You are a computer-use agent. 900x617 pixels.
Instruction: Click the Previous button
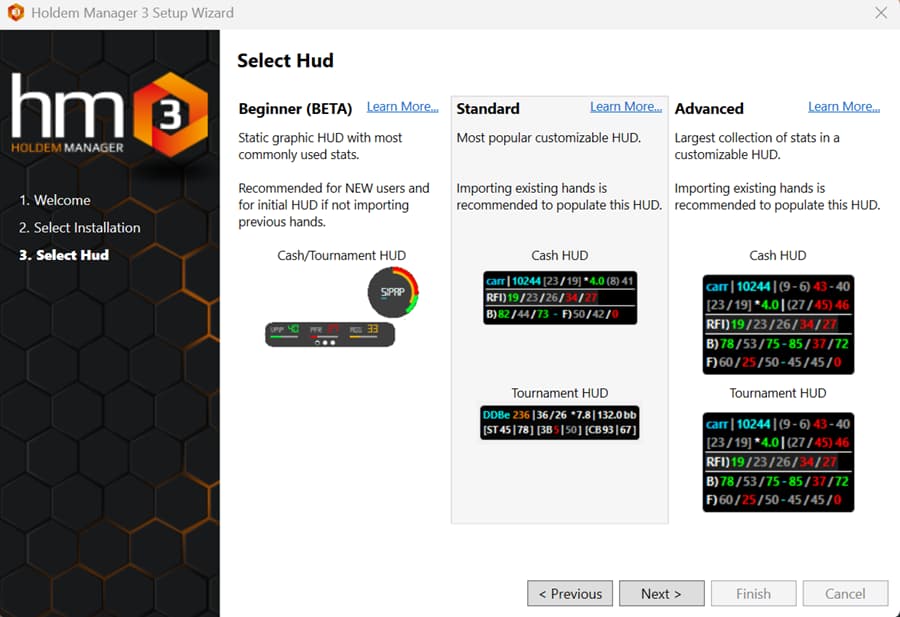pyautogui.click(x=570, y=593)
